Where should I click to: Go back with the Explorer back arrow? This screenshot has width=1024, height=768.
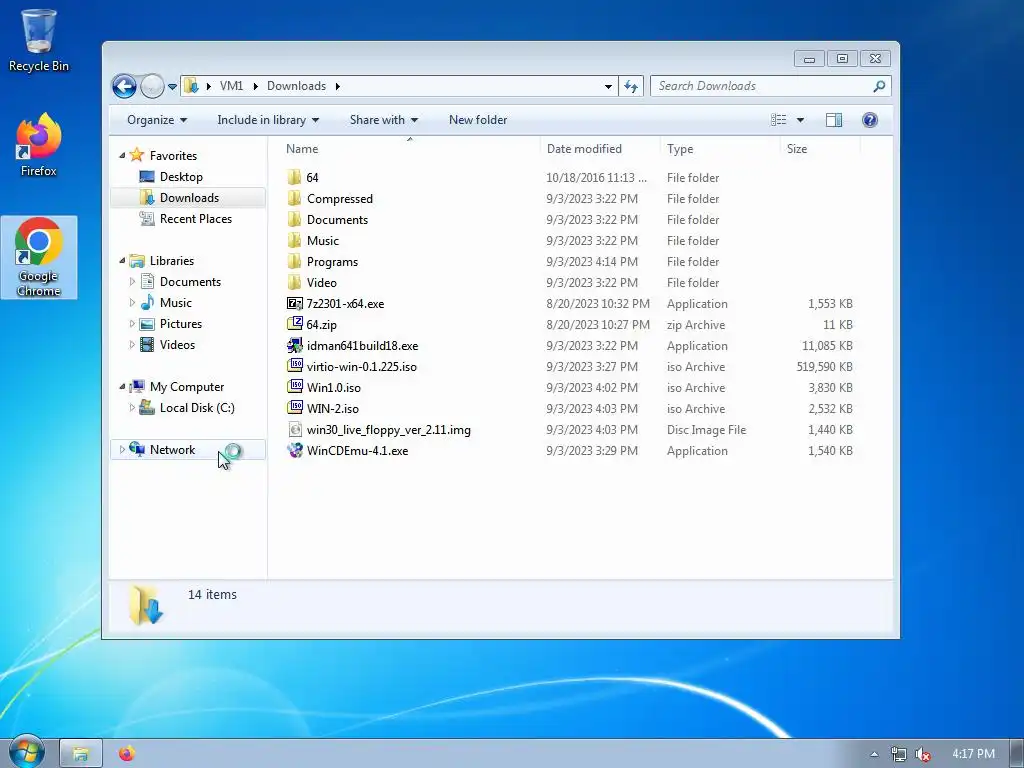(x=124, y=86)
